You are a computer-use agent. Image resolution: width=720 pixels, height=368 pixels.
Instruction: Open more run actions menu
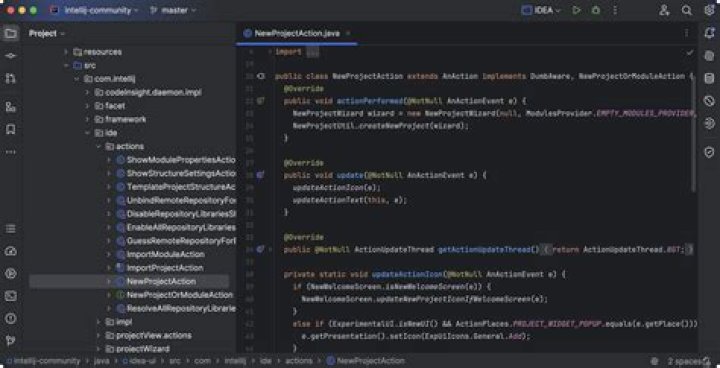615,10
